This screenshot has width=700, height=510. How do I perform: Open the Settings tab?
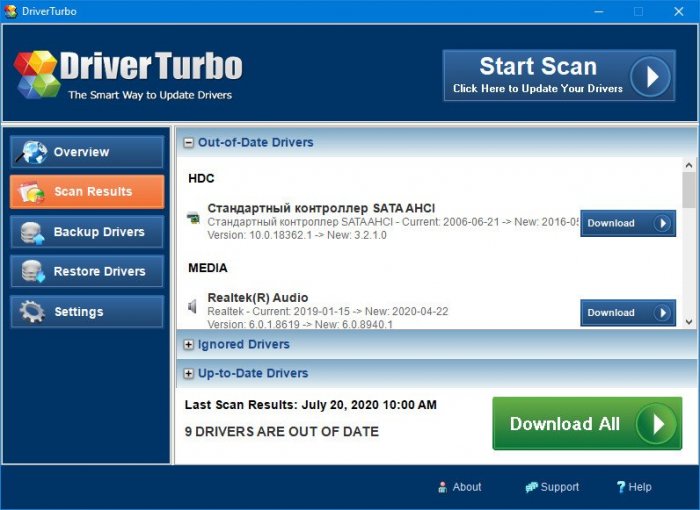pyautogui.click(x=87, y=311)
